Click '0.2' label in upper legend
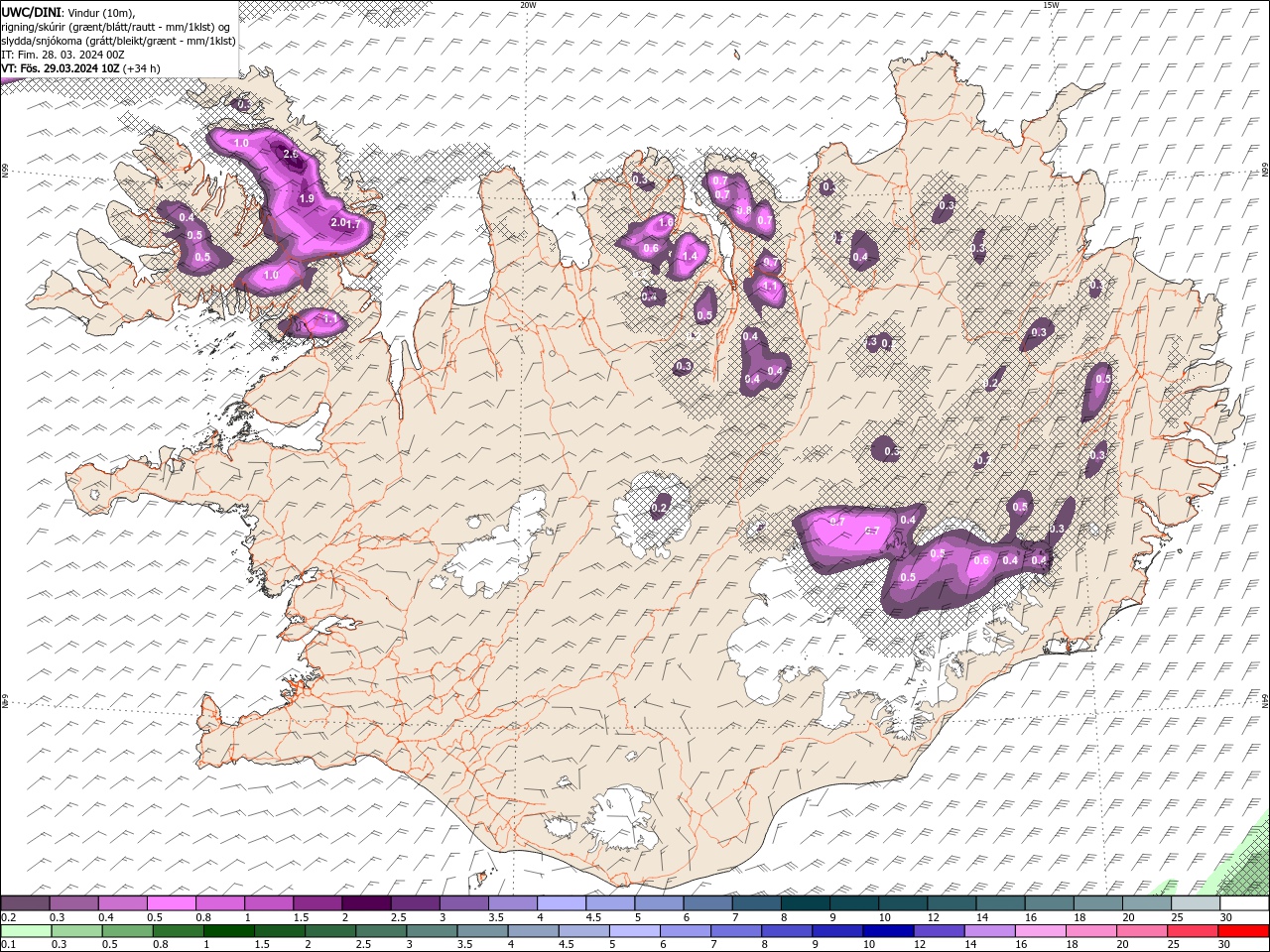Screen dimensions: 1270x952 [8, 917]
